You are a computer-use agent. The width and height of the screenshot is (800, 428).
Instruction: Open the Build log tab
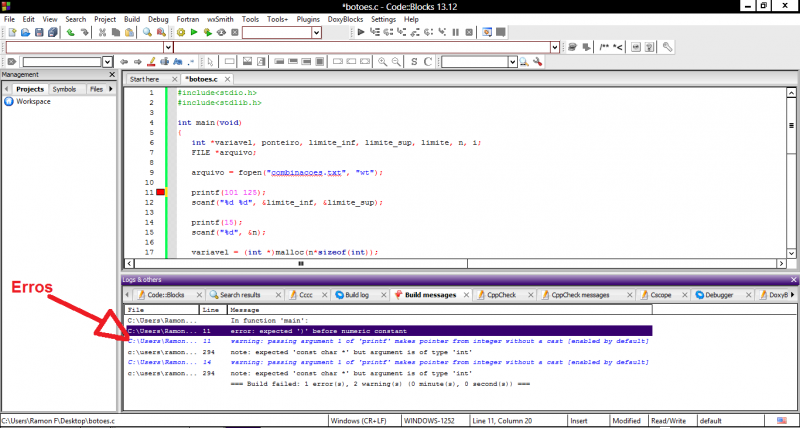tap(357, 295)
